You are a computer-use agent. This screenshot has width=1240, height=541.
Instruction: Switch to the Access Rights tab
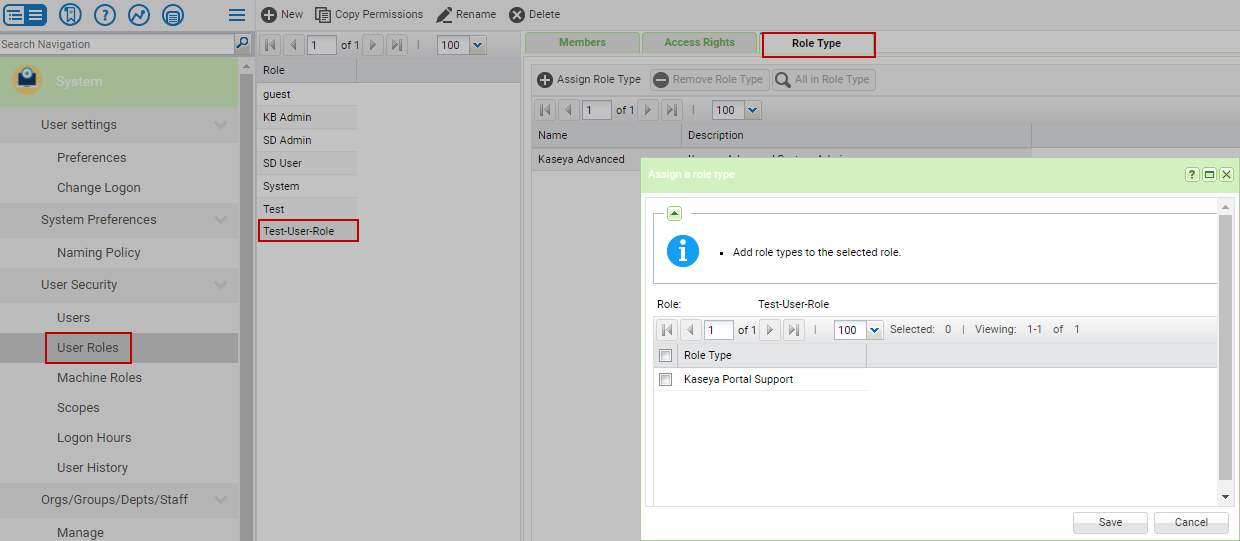click(700, 43)
